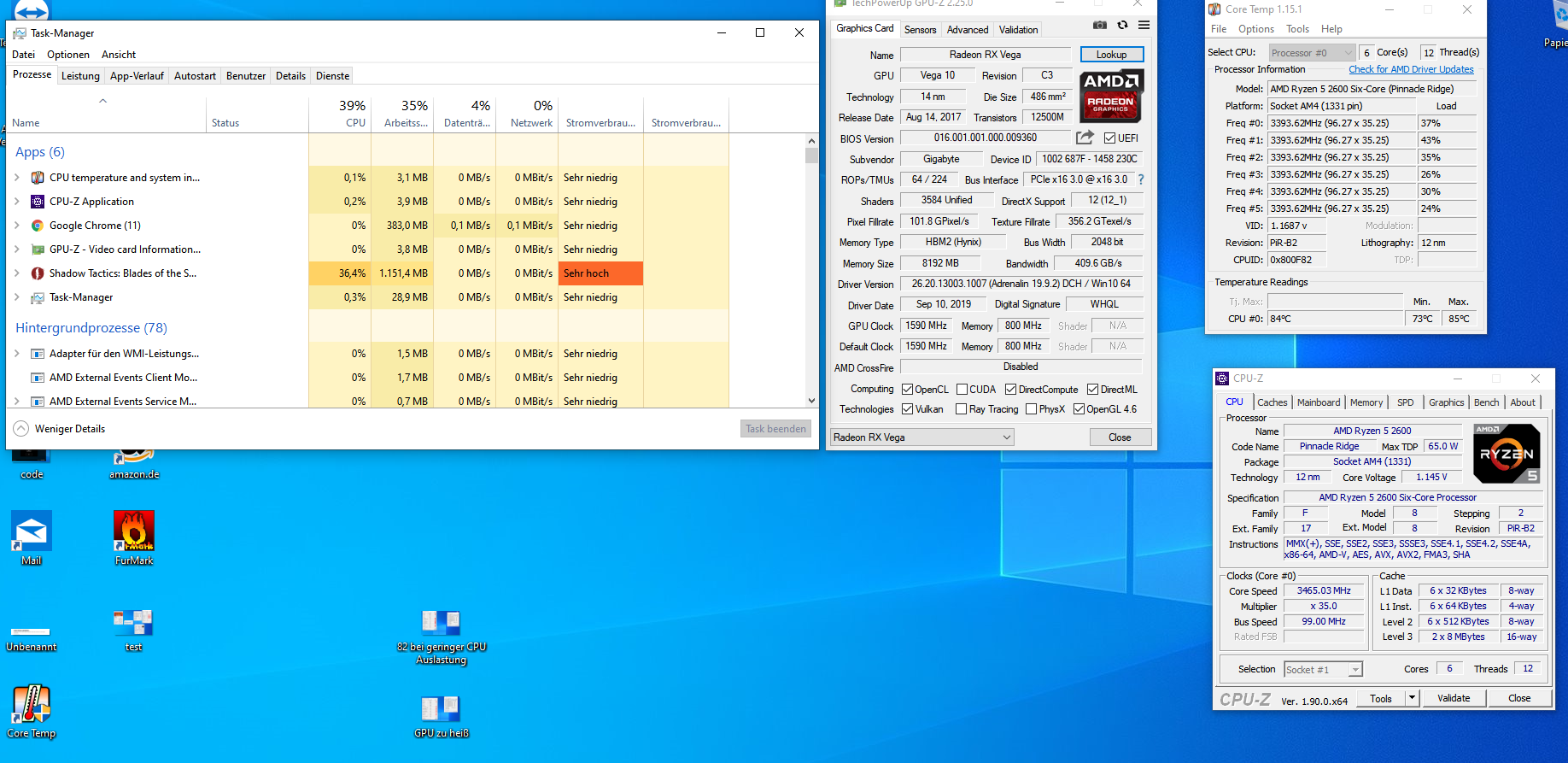Switch to CPU-Z Memory tab
This screenshot has width=1568, height=763.
[1366, 402]
